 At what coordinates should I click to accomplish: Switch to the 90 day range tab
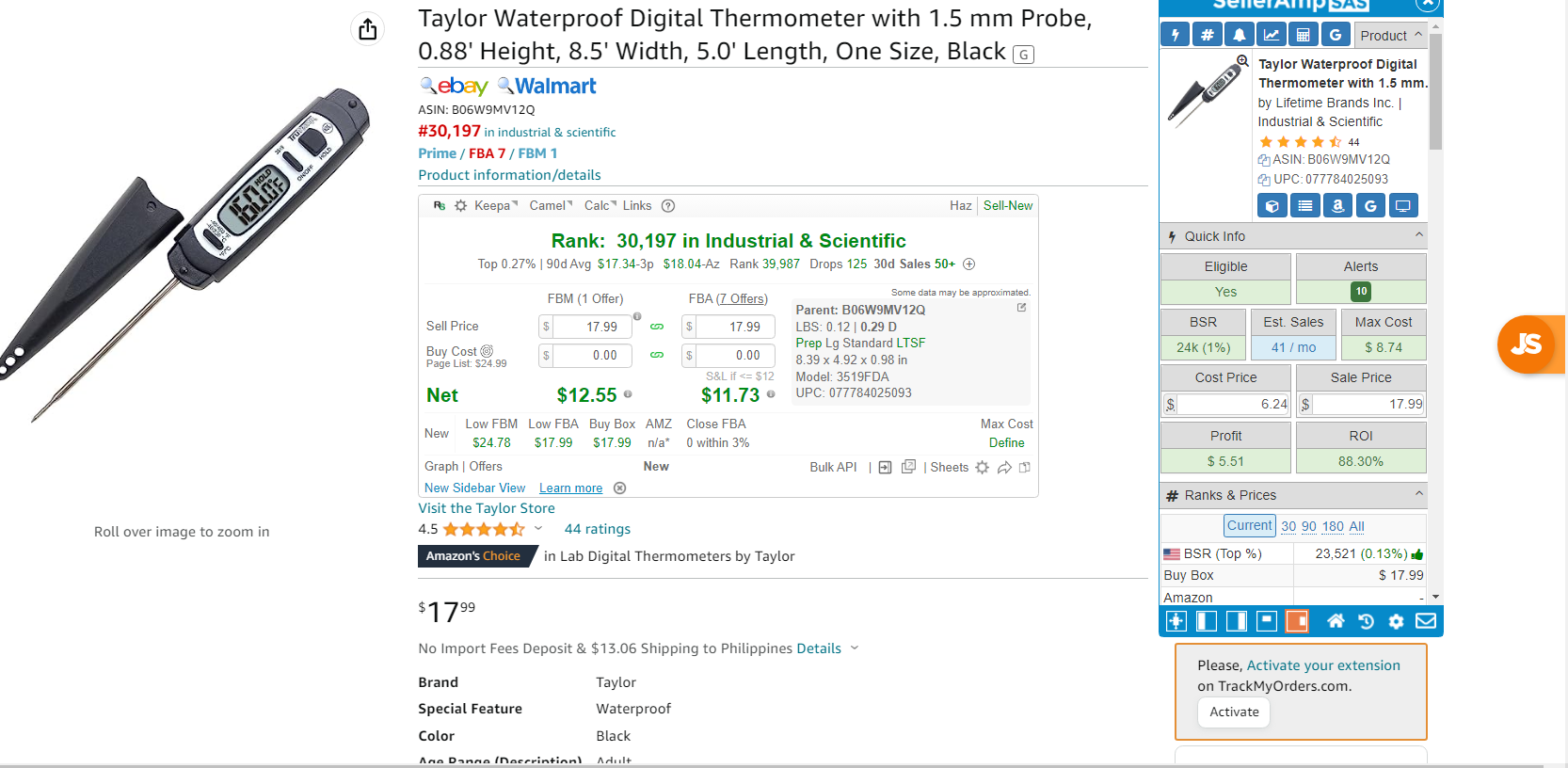click(1309, 526)
